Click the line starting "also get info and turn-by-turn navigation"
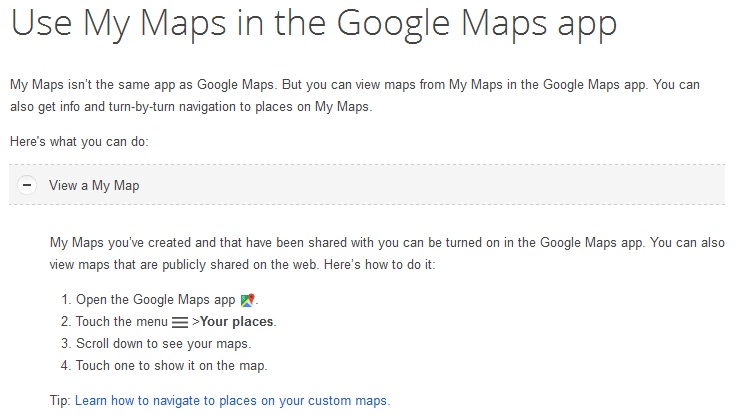The width and height of the screenshot is (736, 420). point(191,107)
